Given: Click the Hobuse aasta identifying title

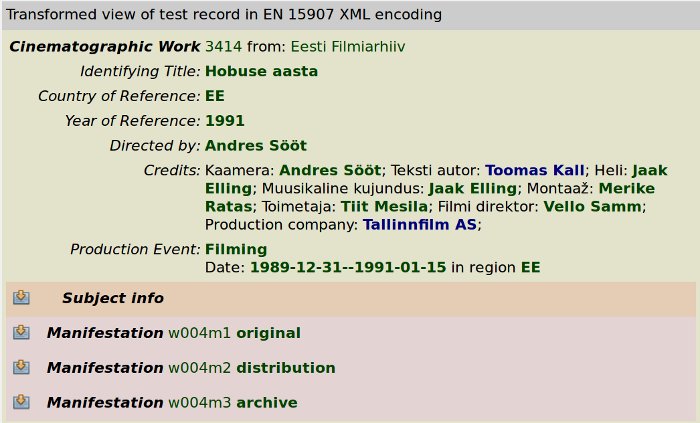Looking at the screenshot, I should click(262, 71).
